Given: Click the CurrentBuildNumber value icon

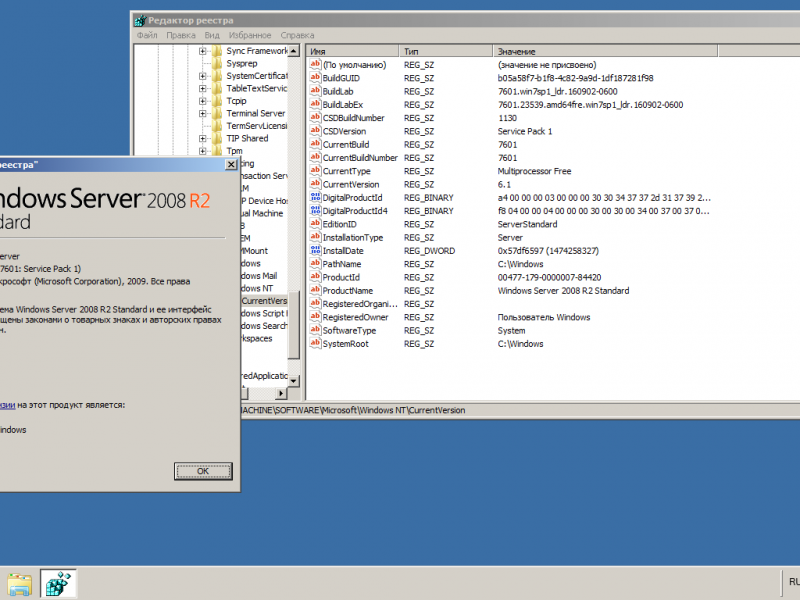Looking at the screenshot, I should pos(315,157).
